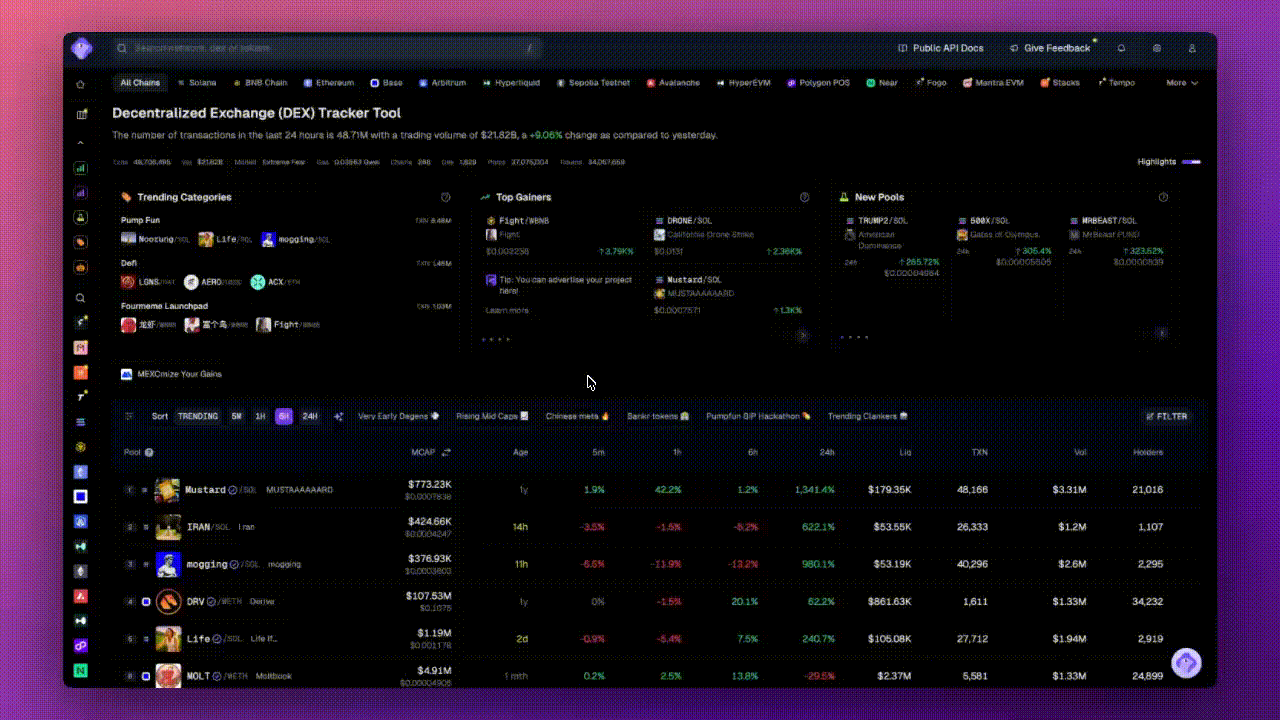Image resolution: width=1280 pixels, height=720 pixels.
Task: Open the Noorung/SOL token
Action: (156, 240)
